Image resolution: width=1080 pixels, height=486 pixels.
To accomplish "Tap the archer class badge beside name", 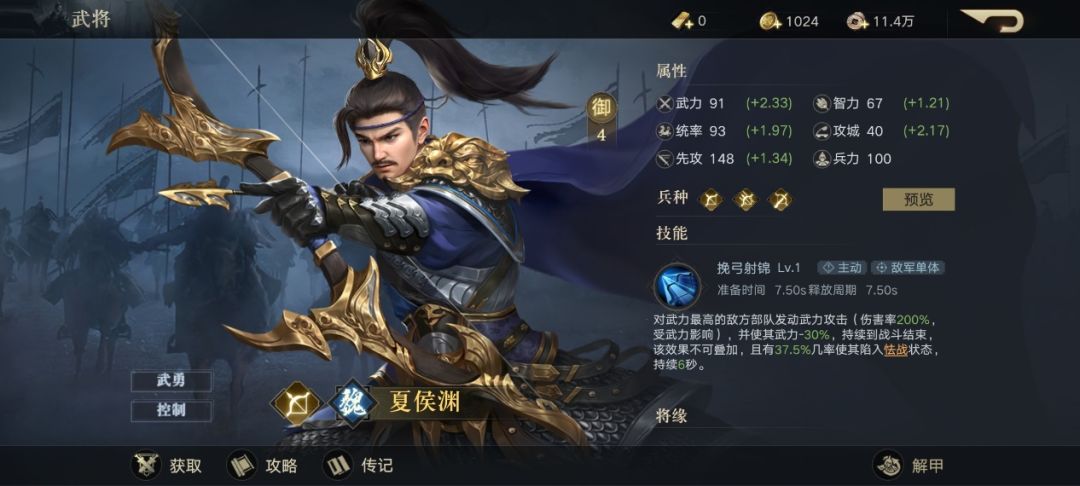I will coord(296,403).
